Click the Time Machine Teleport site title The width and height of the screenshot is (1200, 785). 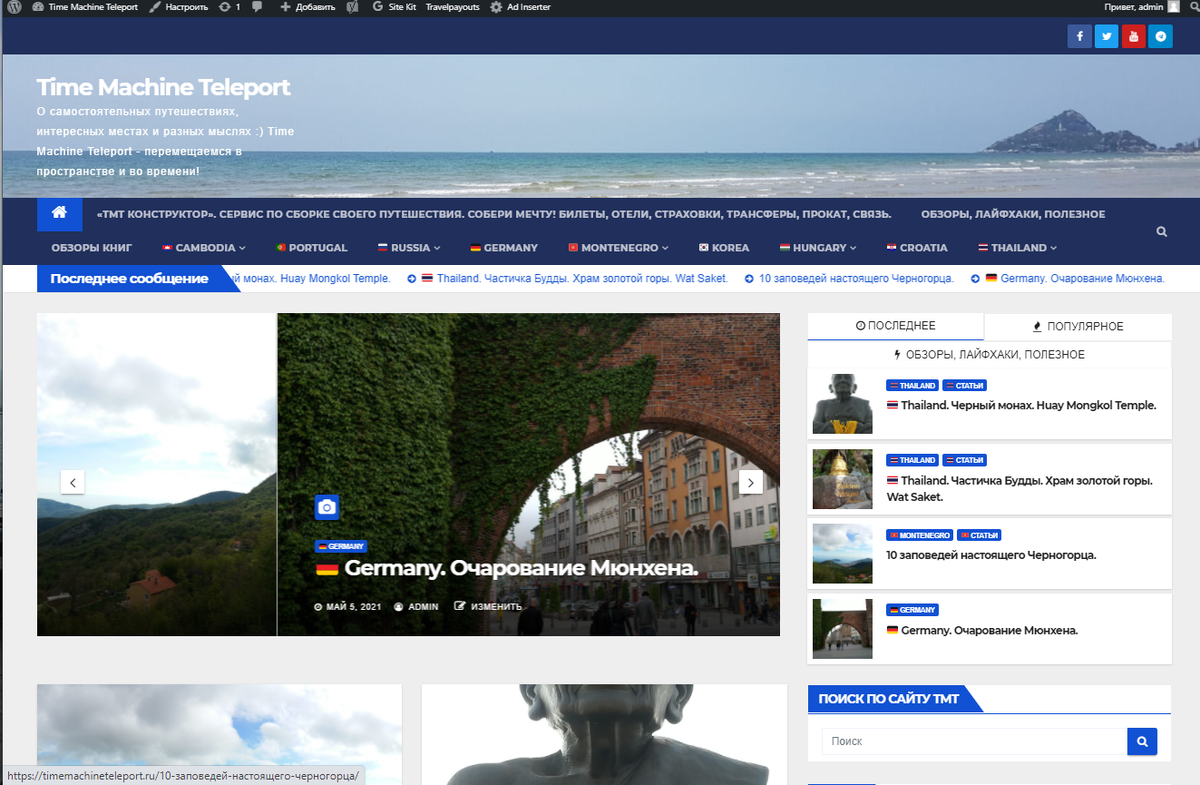(x=163, y=87)
